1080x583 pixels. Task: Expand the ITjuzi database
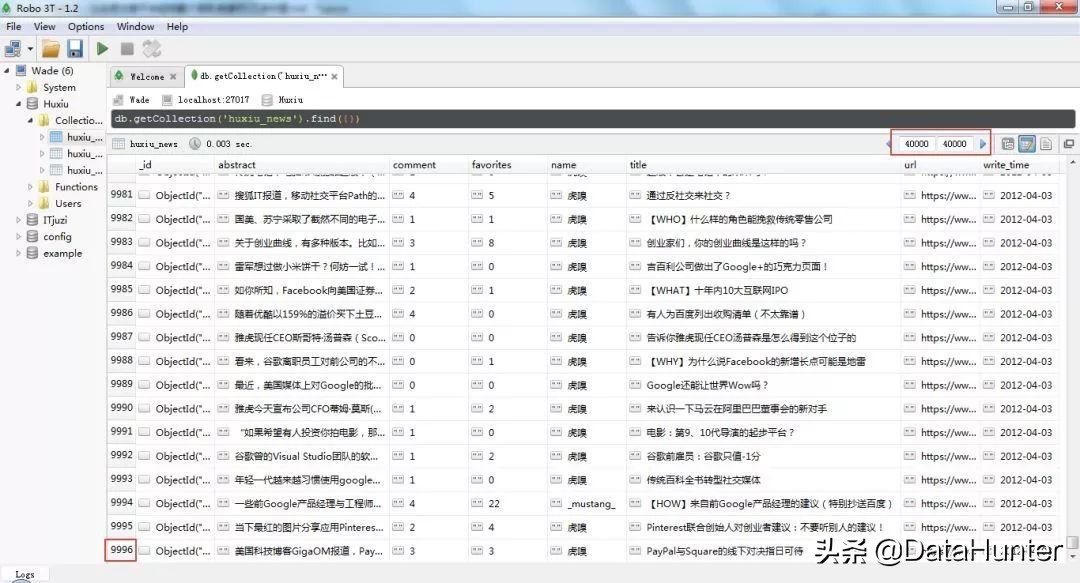(19, 220)
